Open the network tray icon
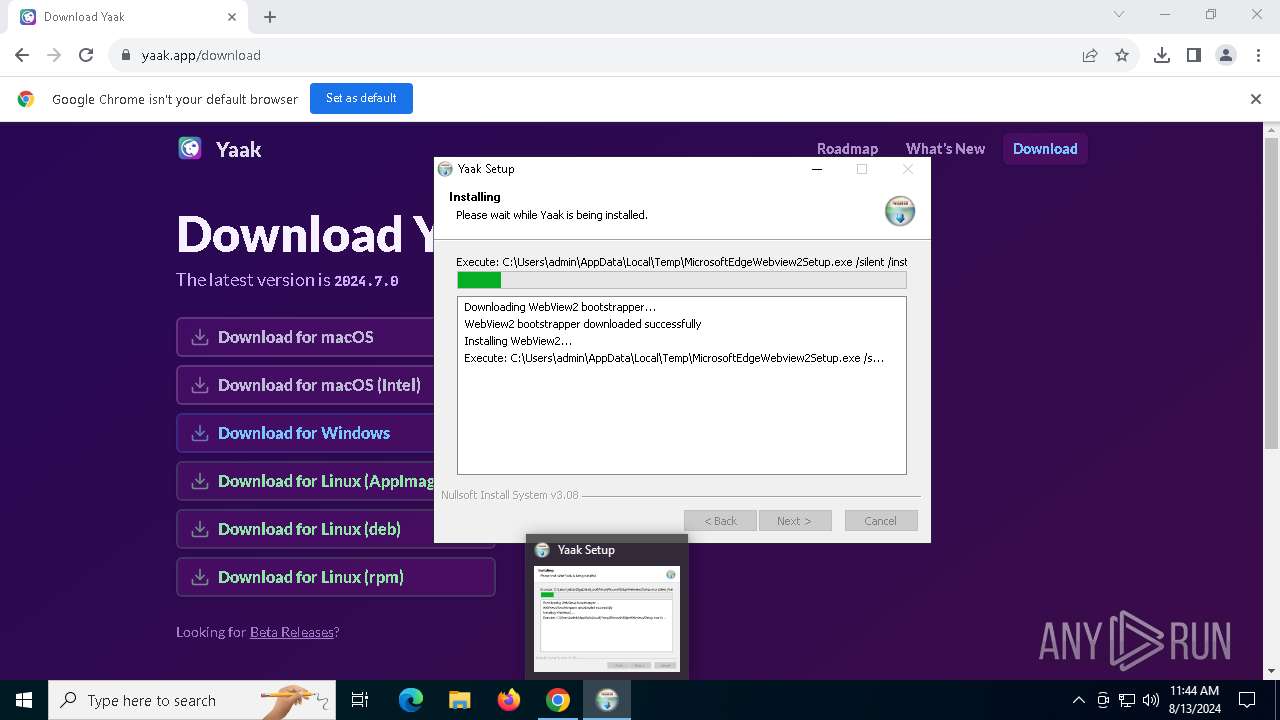The height and width of the screenshot is (720, 1280). [x=1127, y=700]
